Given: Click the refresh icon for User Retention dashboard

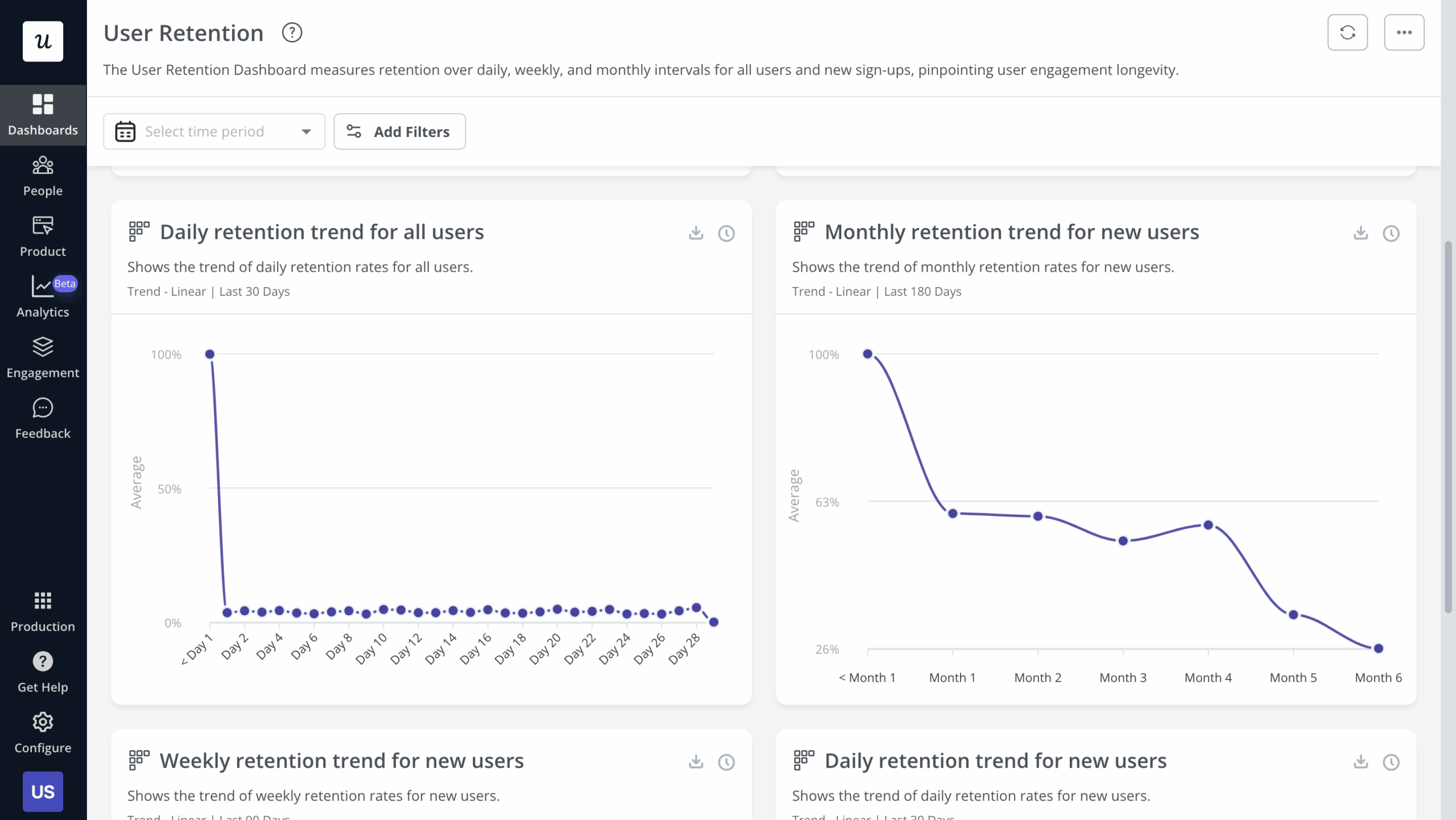Looking at the screenshot, I should coord(1347,32).
